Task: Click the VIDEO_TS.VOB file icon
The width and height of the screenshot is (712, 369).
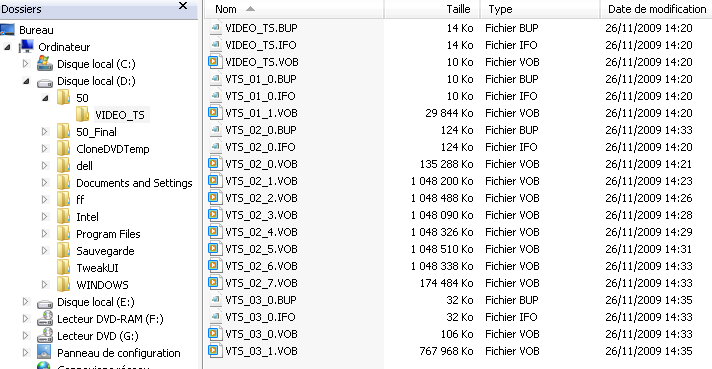Action: (215, 62)
